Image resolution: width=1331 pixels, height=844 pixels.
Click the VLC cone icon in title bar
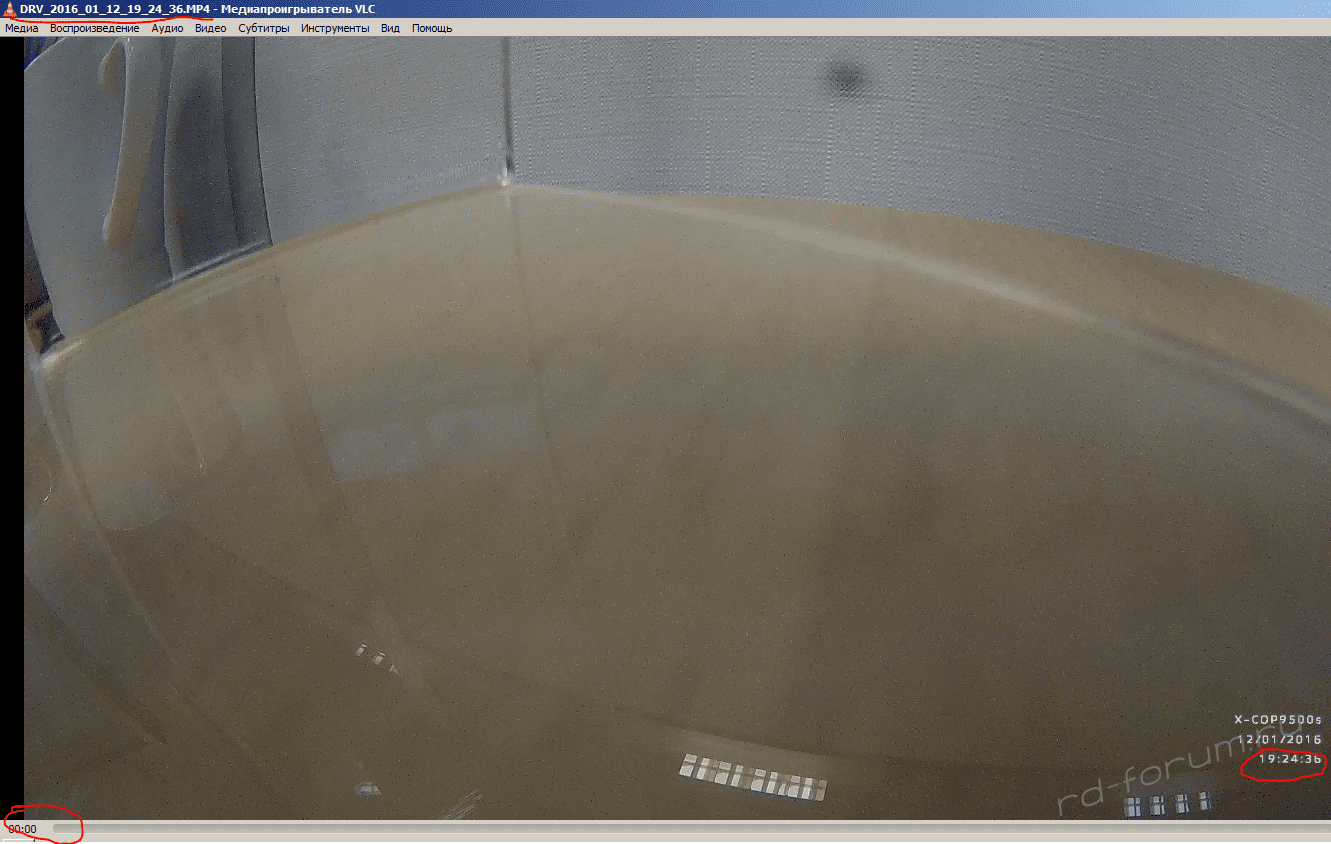coord(9,9)
